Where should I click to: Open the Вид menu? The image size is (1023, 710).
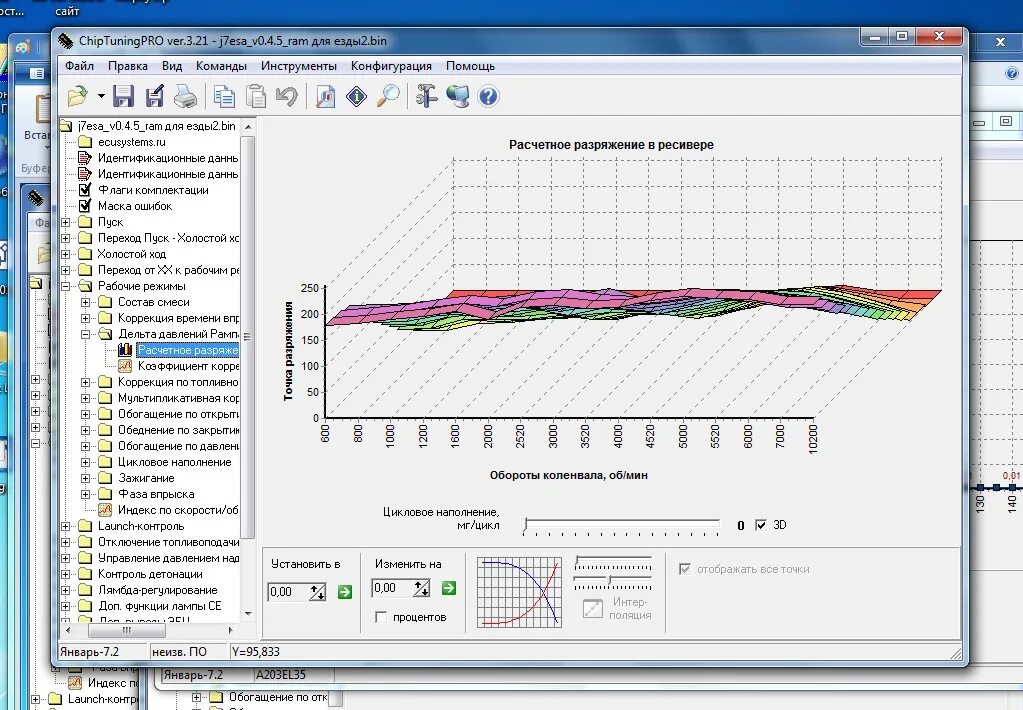coord(172,66)
